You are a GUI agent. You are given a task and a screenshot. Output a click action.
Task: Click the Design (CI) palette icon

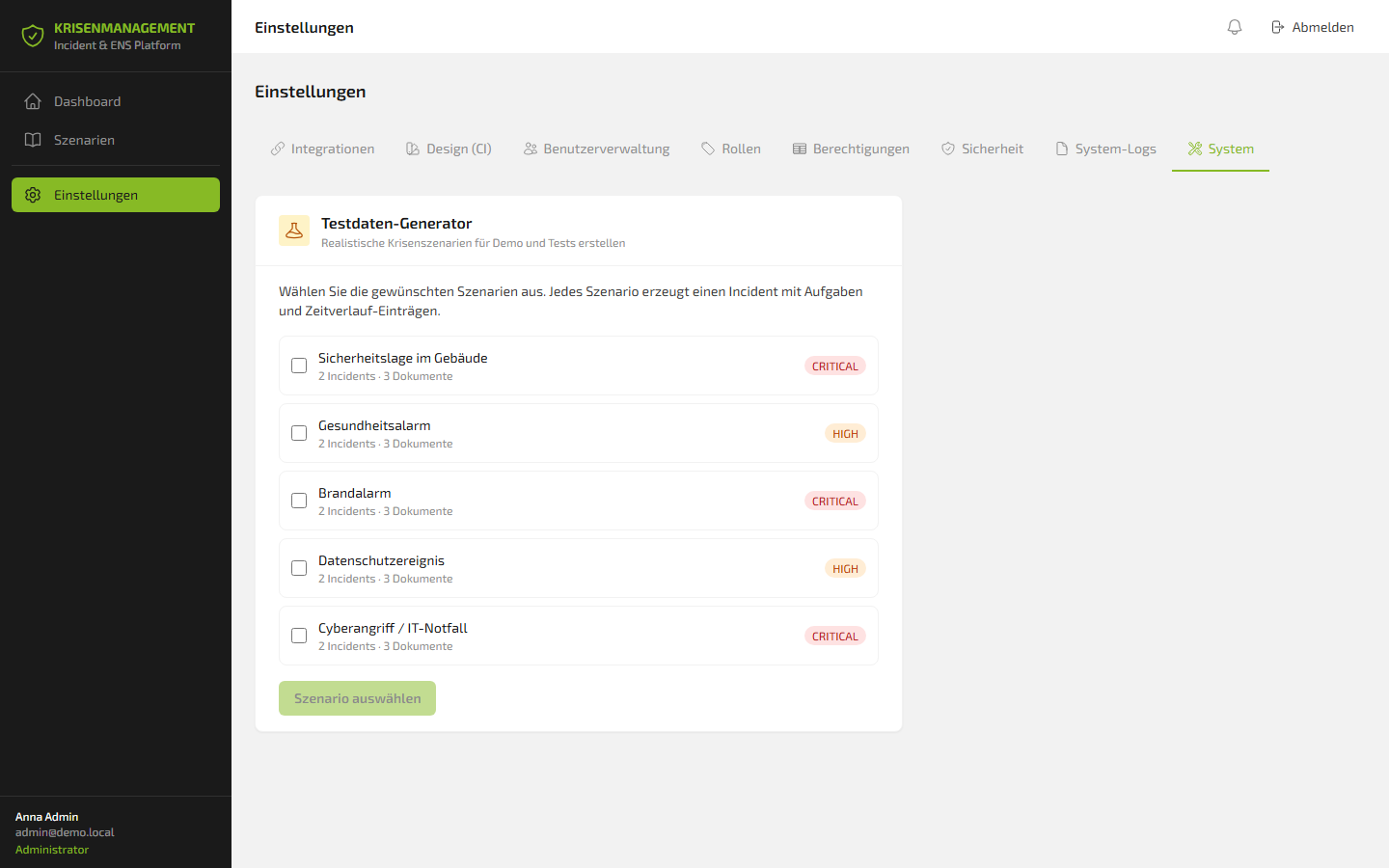click(413, 149)
